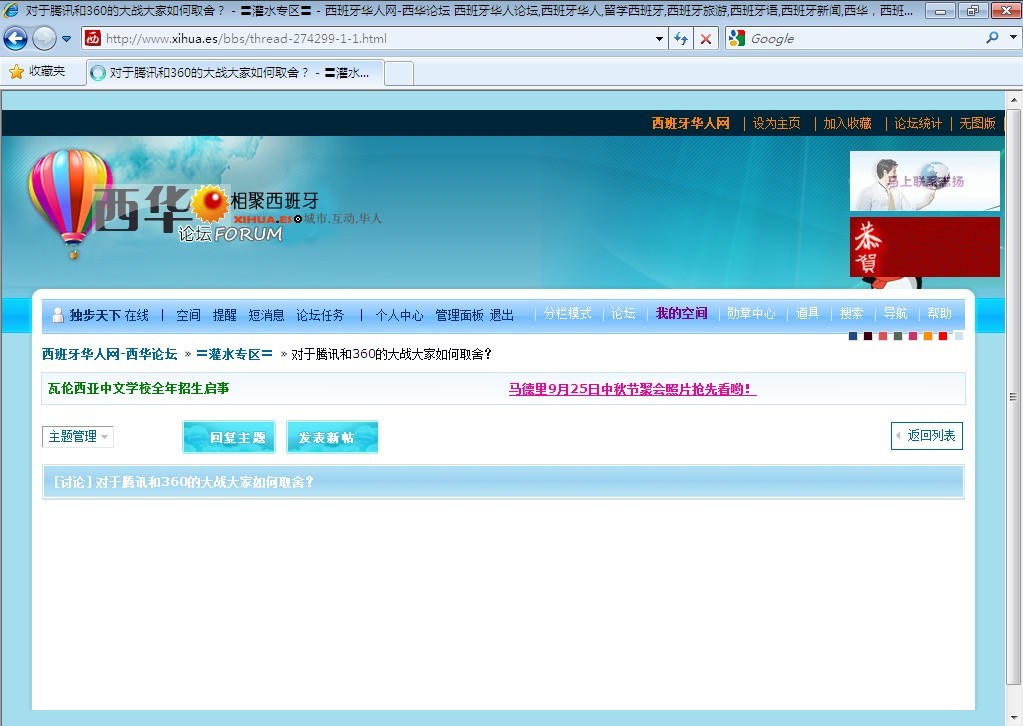Open the 马德里9月25日中秋节聚会 photo link

[x=631, y=388]
